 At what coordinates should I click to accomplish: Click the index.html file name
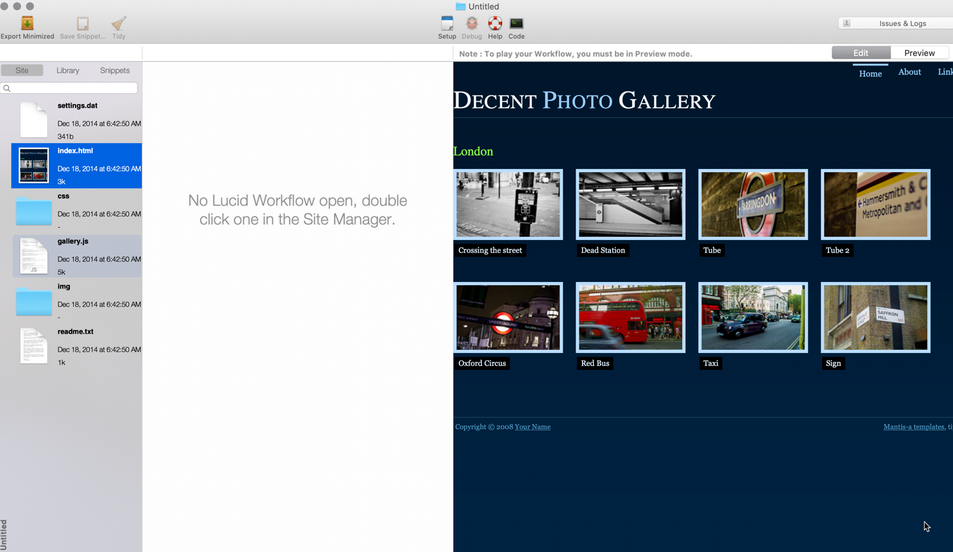(x=75, y=150)
